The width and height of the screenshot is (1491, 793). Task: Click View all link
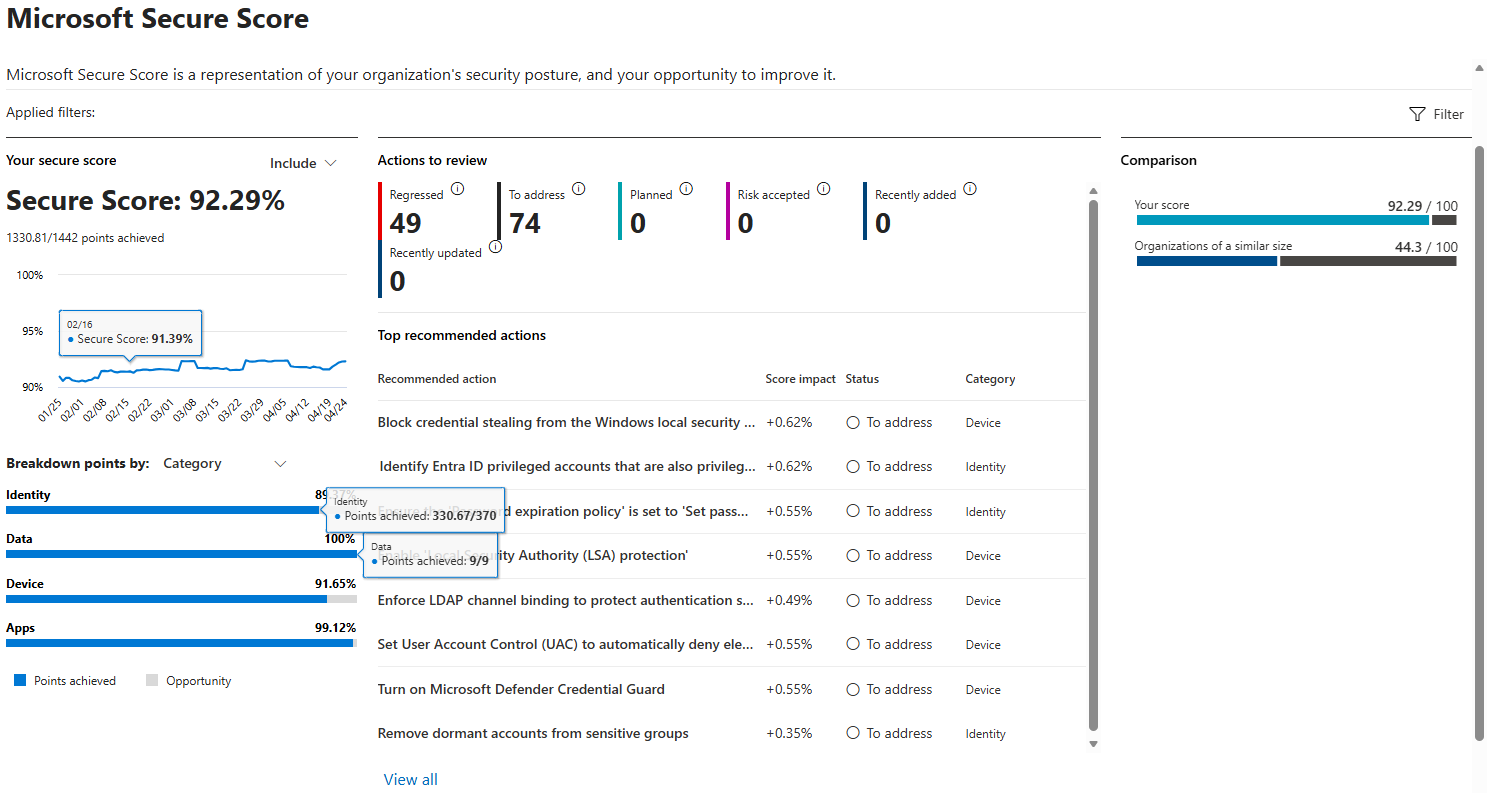(411, 780)
